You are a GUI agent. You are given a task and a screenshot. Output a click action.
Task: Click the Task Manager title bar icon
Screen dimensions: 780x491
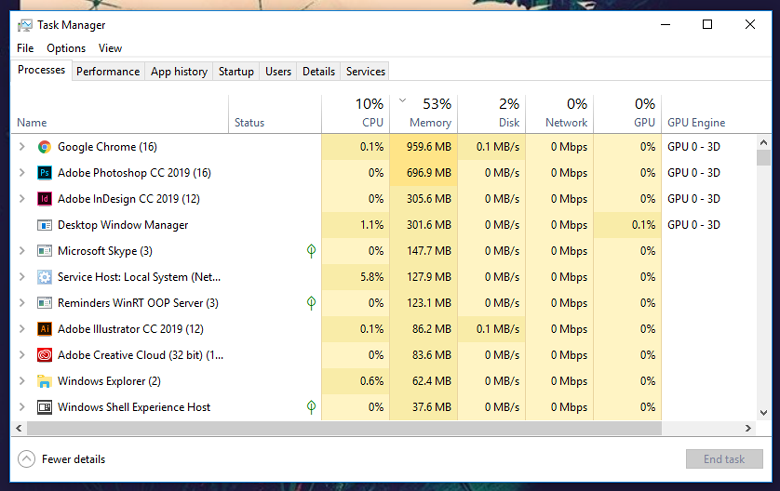click(25, 25)
